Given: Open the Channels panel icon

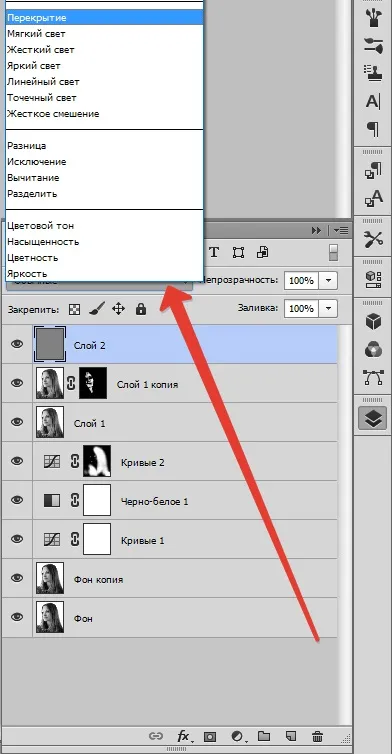Looking at the screenshot, I should coord(373,350).
